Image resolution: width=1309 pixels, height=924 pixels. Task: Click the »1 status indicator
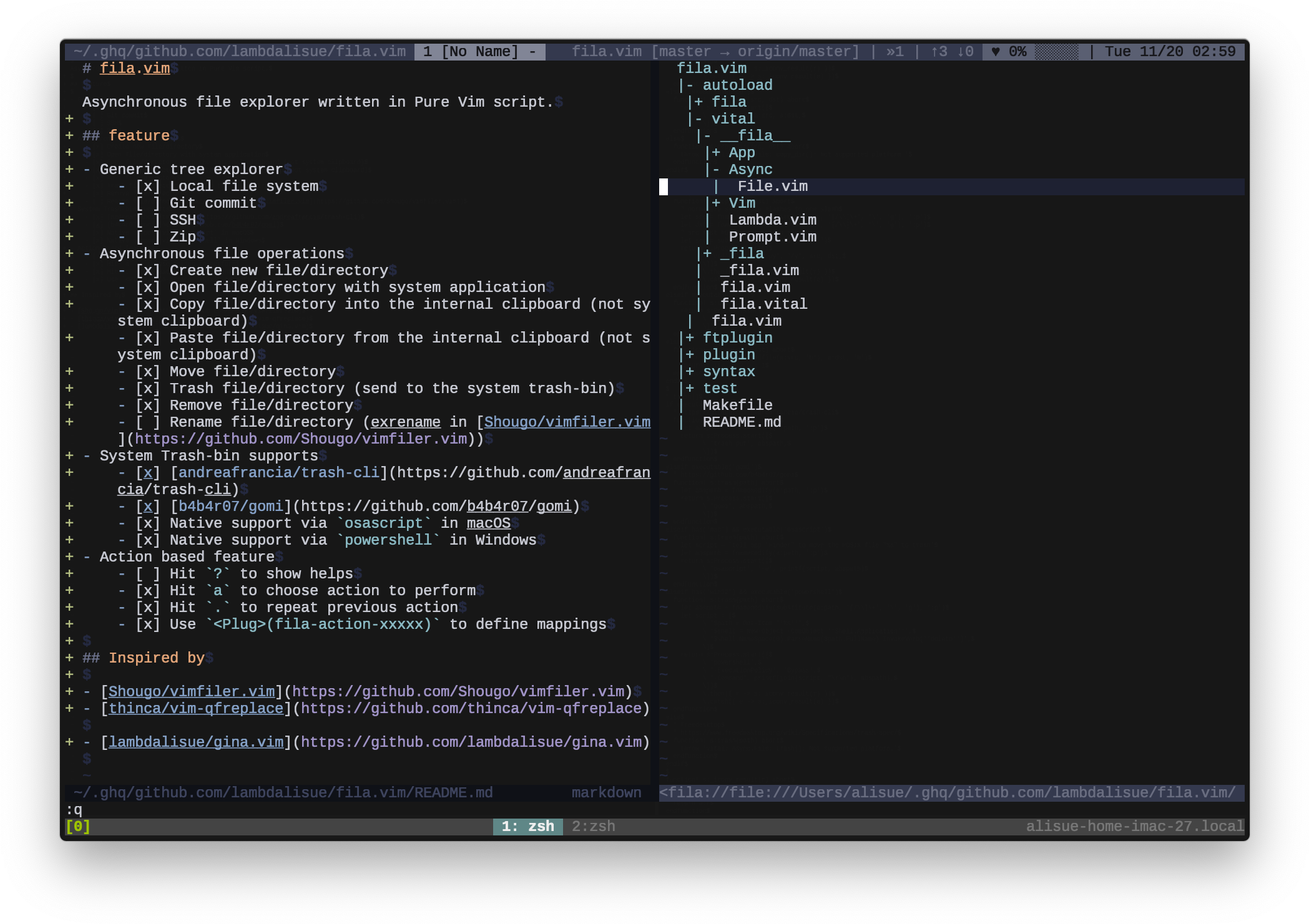click(895, 51)
